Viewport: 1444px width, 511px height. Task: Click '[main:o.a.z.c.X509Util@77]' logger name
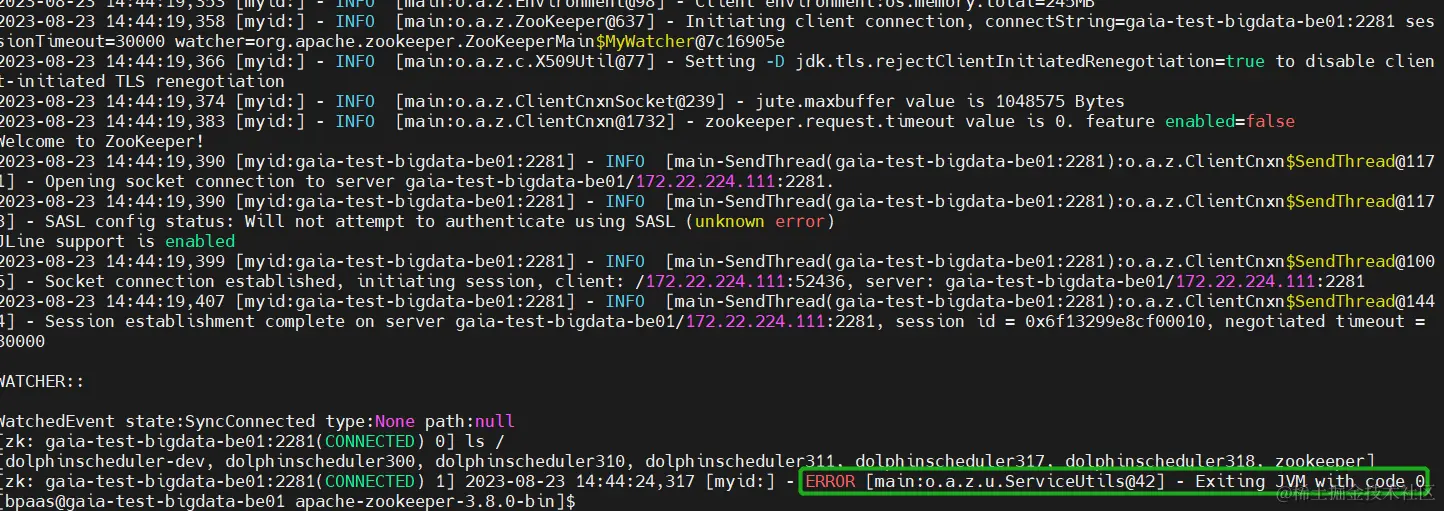525,61
